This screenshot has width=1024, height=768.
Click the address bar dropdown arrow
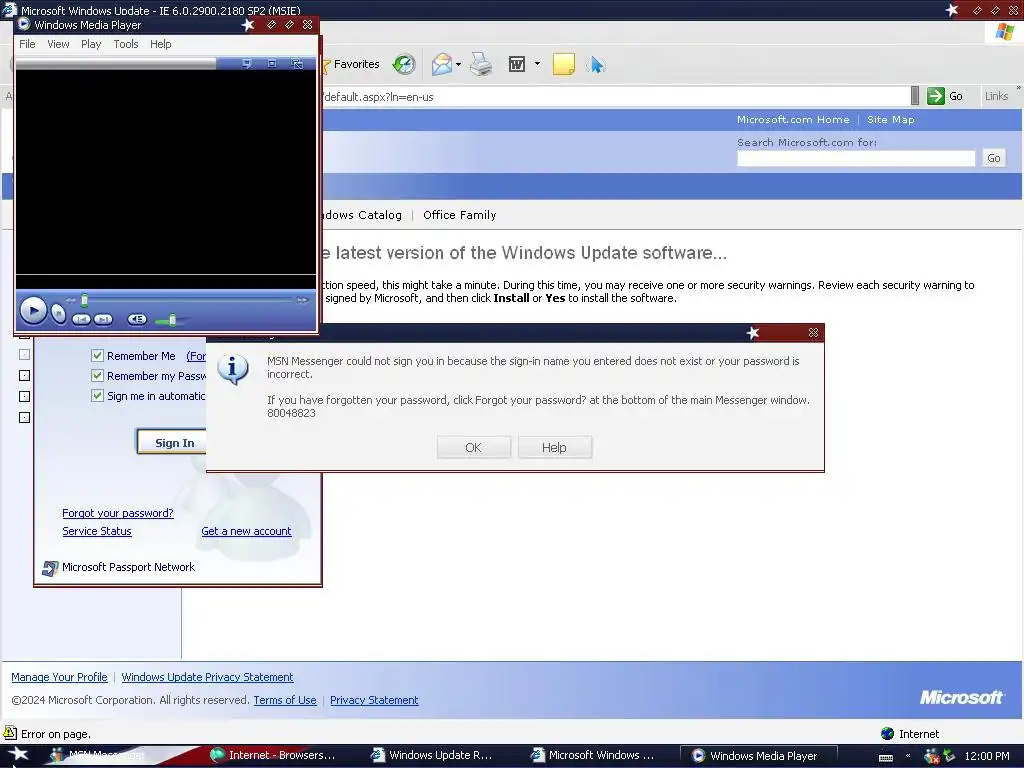pos(915,96)
